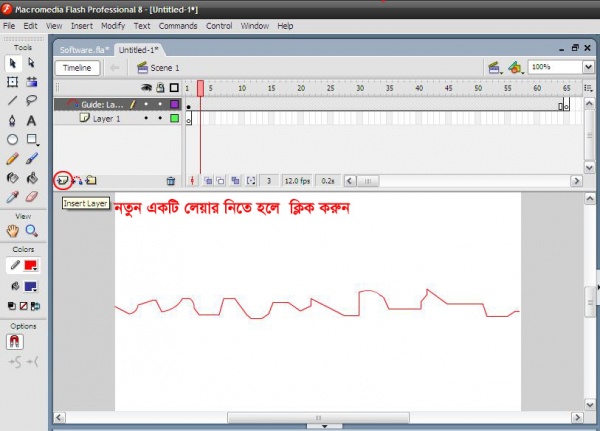Select the Pen tool
The height and width of the screenshot is (431, 600).
click(x=13, y=121)
